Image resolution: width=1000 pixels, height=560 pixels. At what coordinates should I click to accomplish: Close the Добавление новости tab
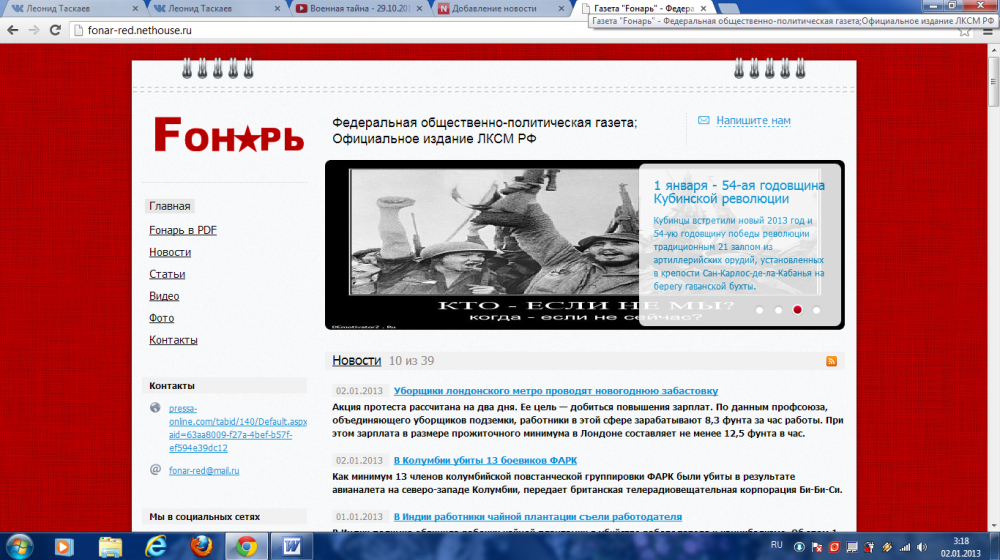pos(561,8)
